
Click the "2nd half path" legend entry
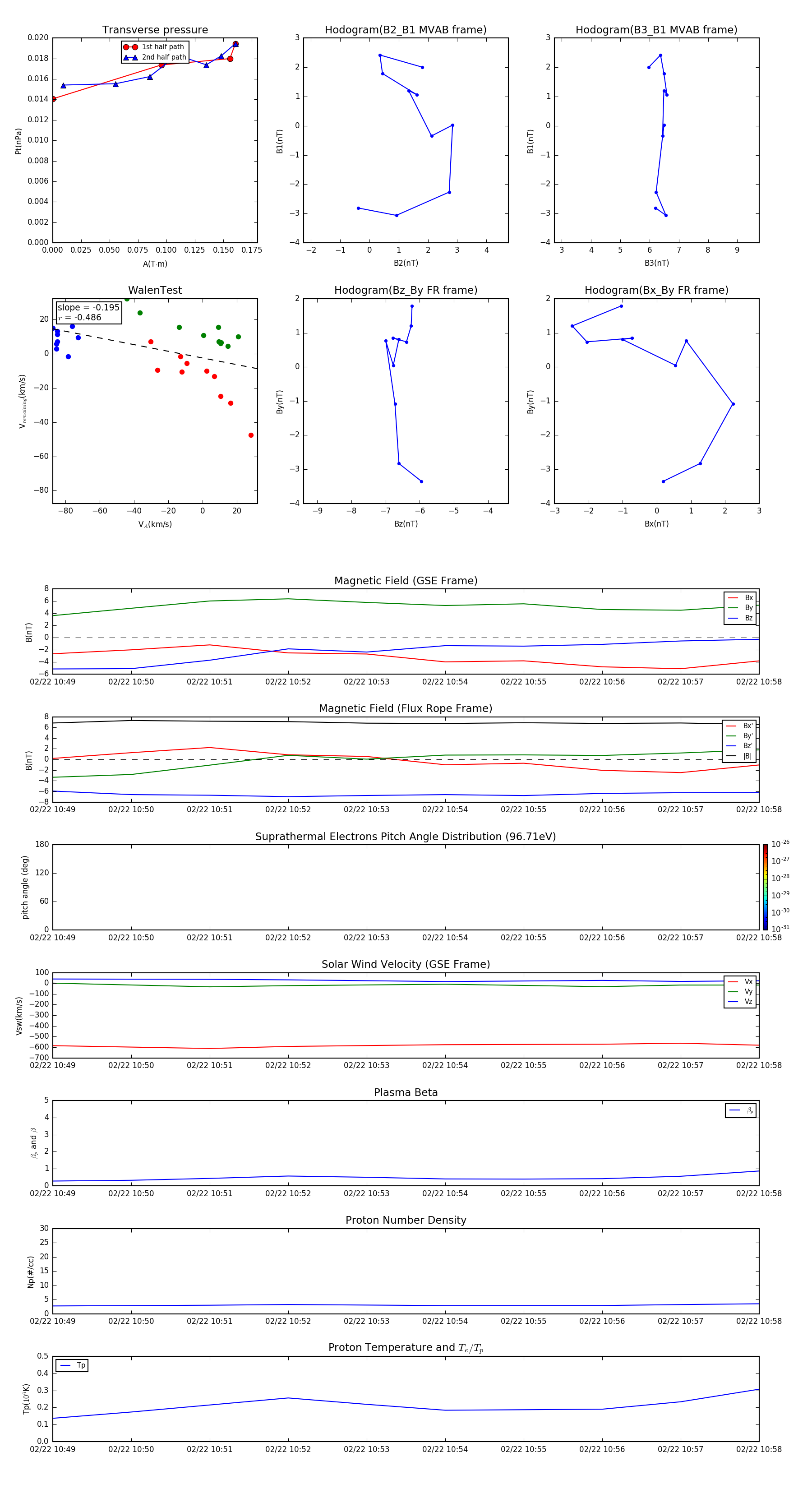coord(154,57)
